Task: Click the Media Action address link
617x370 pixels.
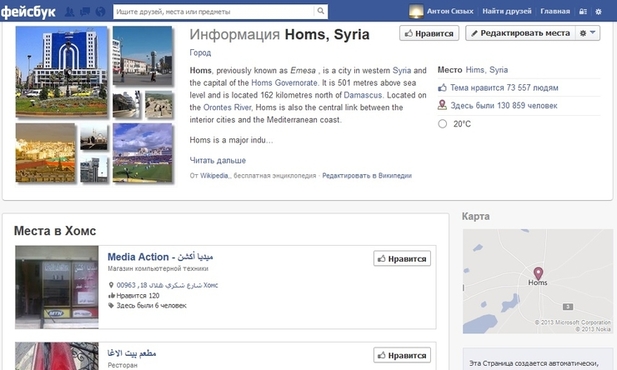Action: point(167,285)
